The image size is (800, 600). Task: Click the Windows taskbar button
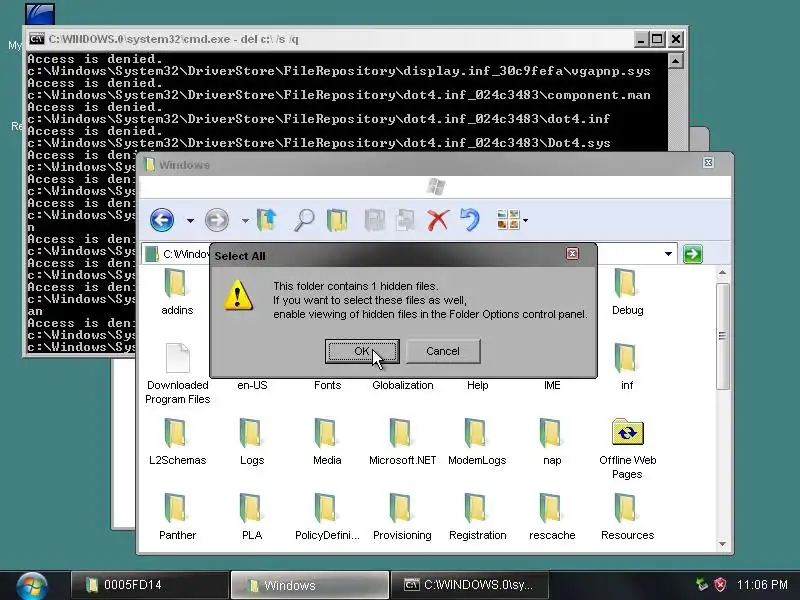[309, 585]
